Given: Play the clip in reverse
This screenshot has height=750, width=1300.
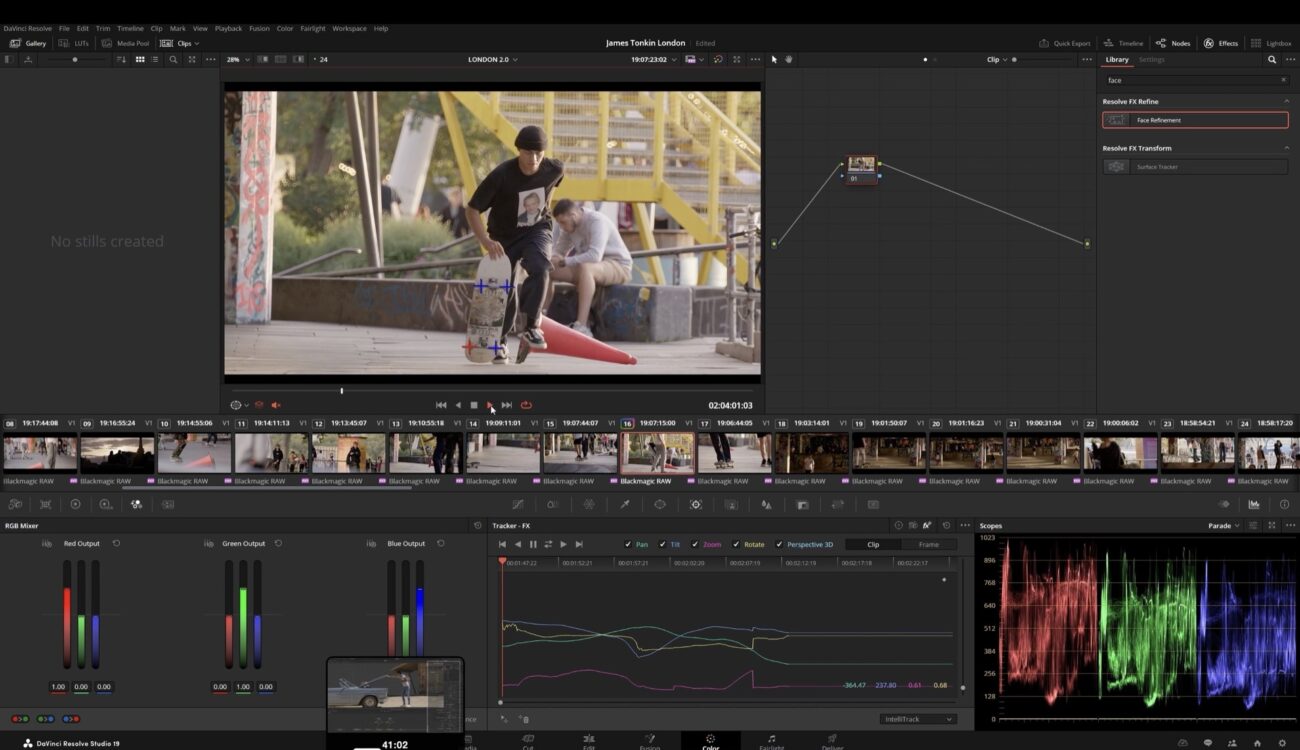Looking at the screenshot, I should 458,405.
